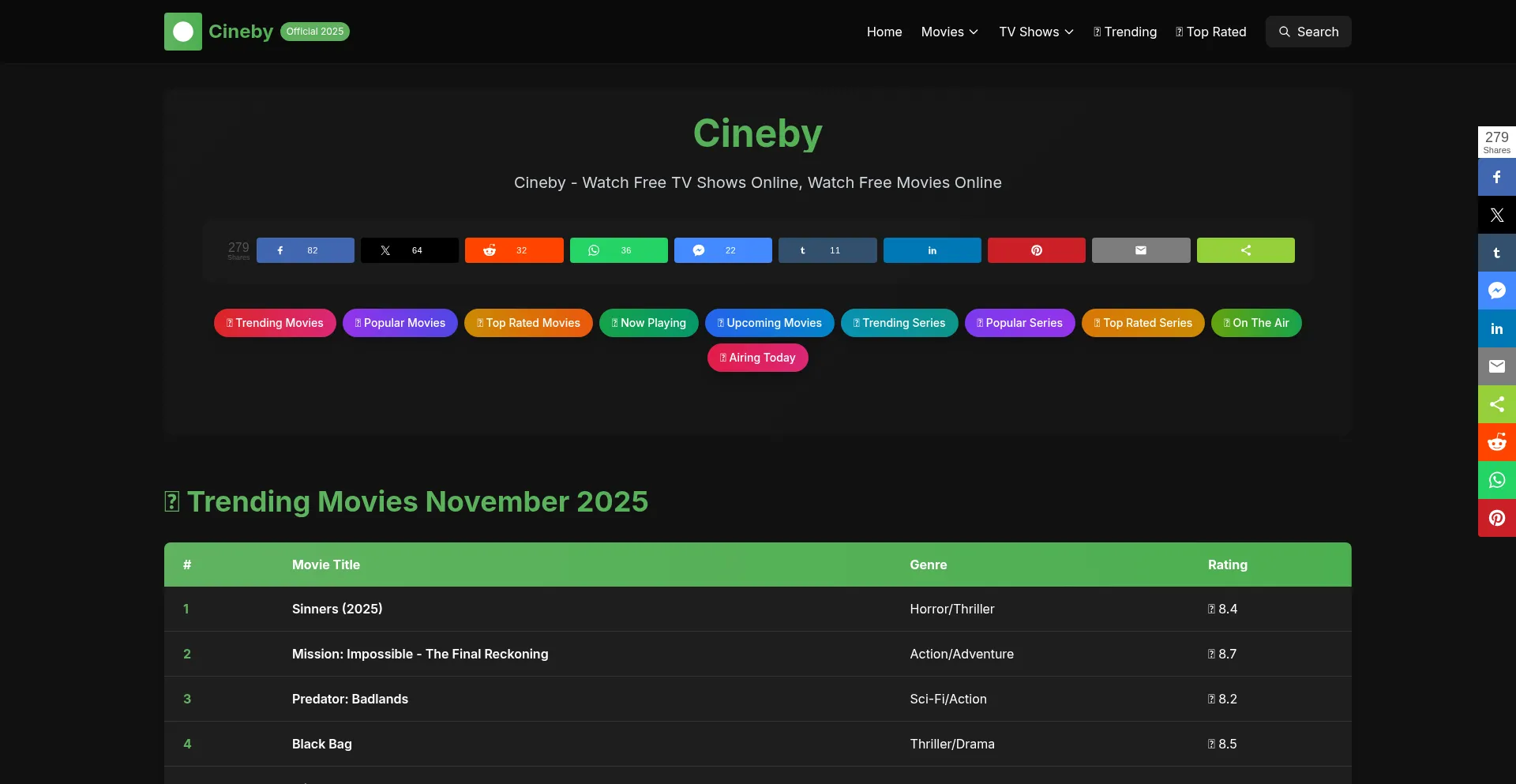Click the large Cineby page title
Image resolution: width=1516 pixels, height=784 pixels.
click(x=758, y=133)
